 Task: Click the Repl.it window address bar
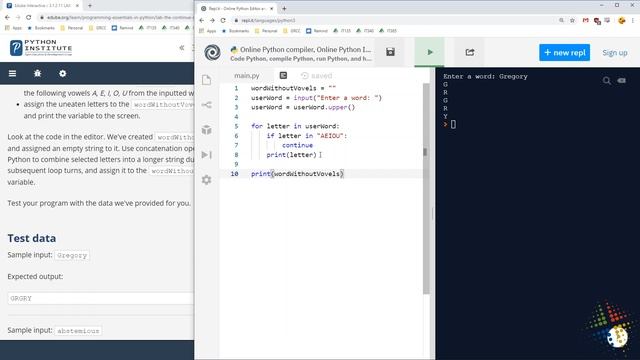pos(392,20)
